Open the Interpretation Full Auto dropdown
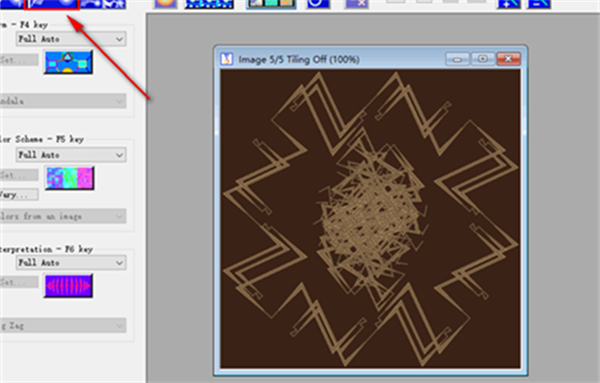 [71, 262]
